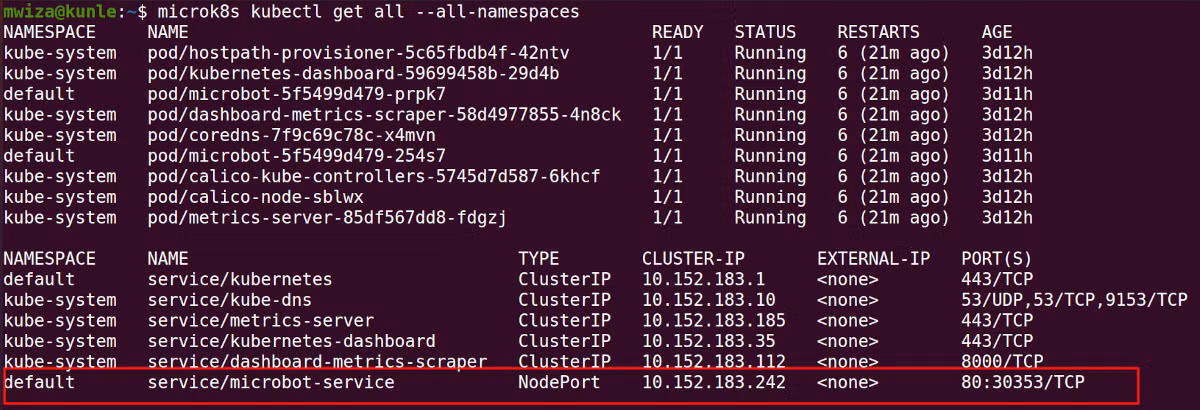
Task: Click cluster IP '10.152.183.10'
Action: 709,300
